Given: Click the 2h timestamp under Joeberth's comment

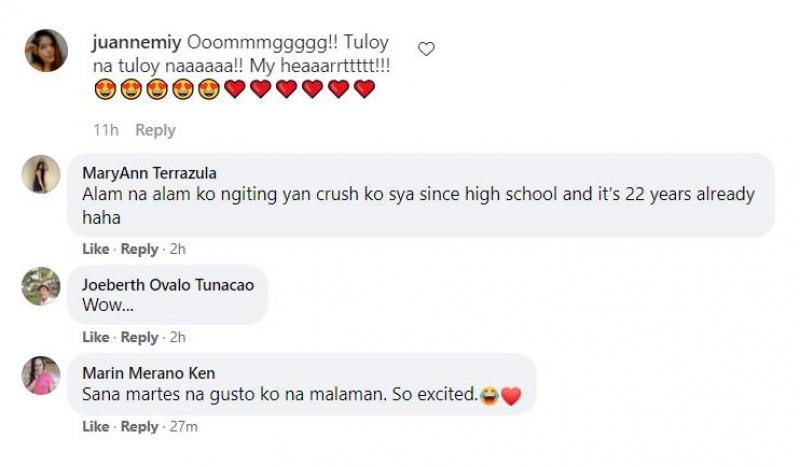Looking at the screenshot, I should tap(178, 337).
